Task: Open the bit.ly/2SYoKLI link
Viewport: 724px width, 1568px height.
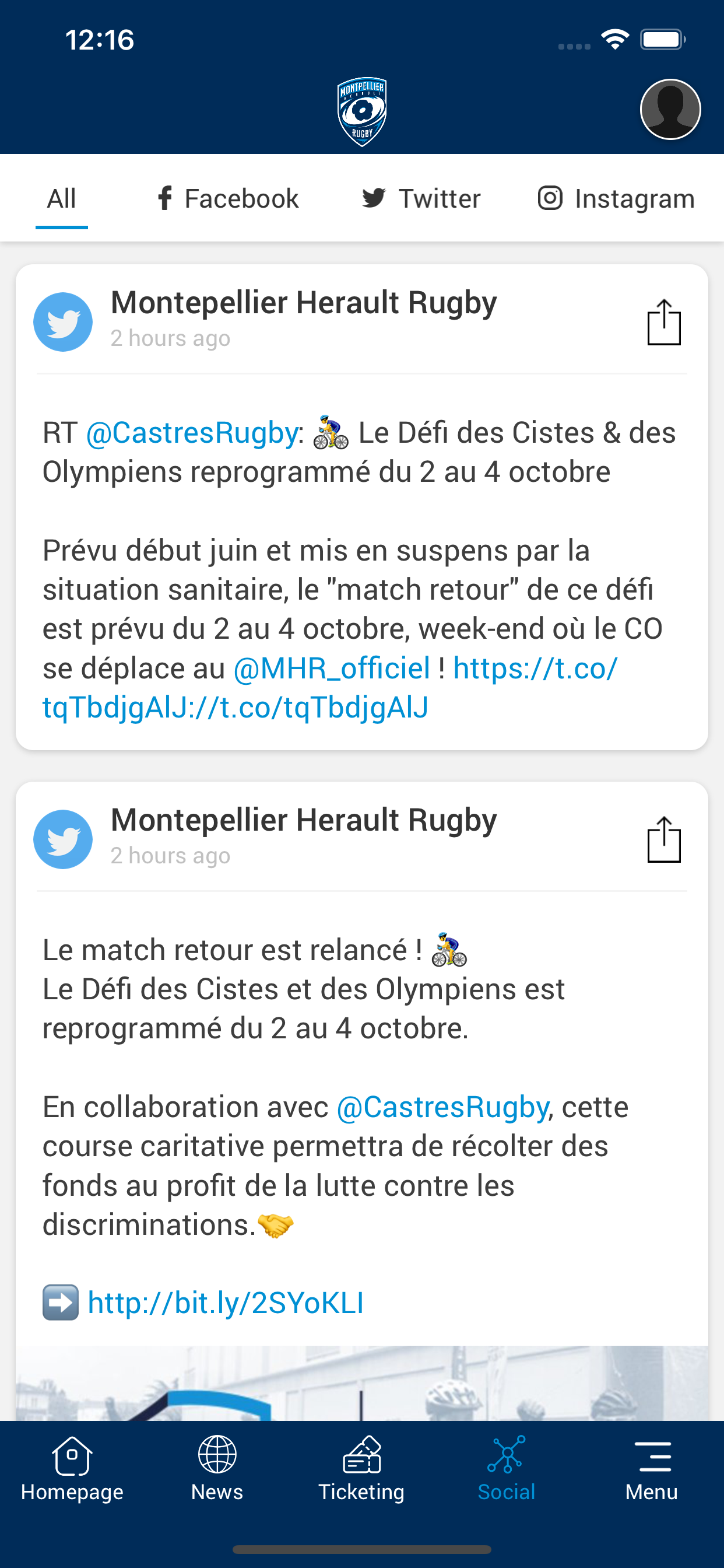Action: 226,1303
